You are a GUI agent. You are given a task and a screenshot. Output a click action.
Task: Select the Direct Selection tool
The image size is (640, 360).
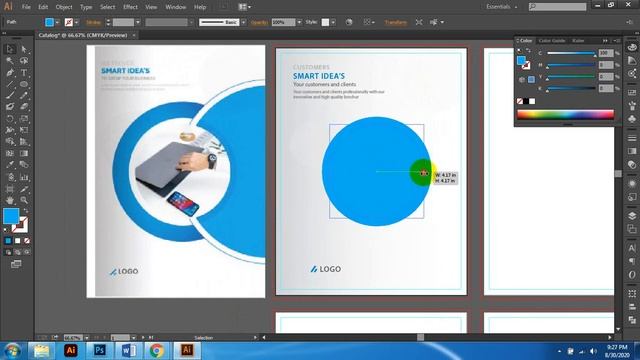24,49
